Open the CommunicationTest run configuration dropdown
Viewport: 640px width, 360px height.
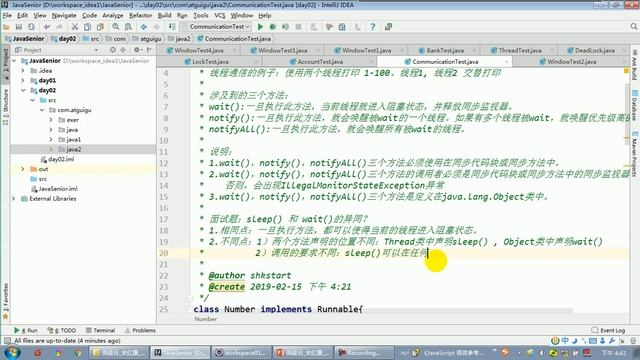click(216, 27)
